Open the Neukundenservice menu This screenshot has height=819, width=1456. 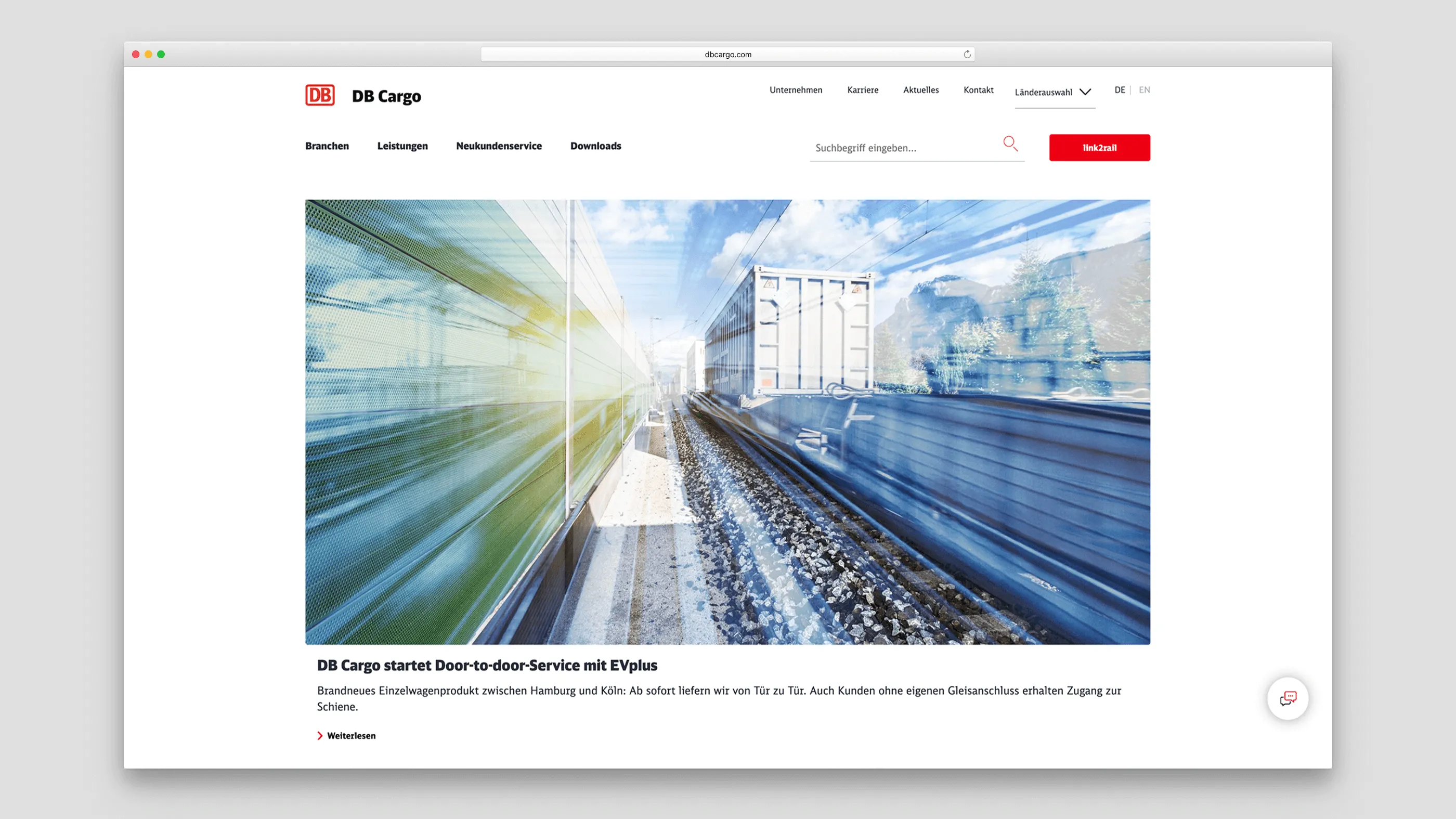pos(499,146)
